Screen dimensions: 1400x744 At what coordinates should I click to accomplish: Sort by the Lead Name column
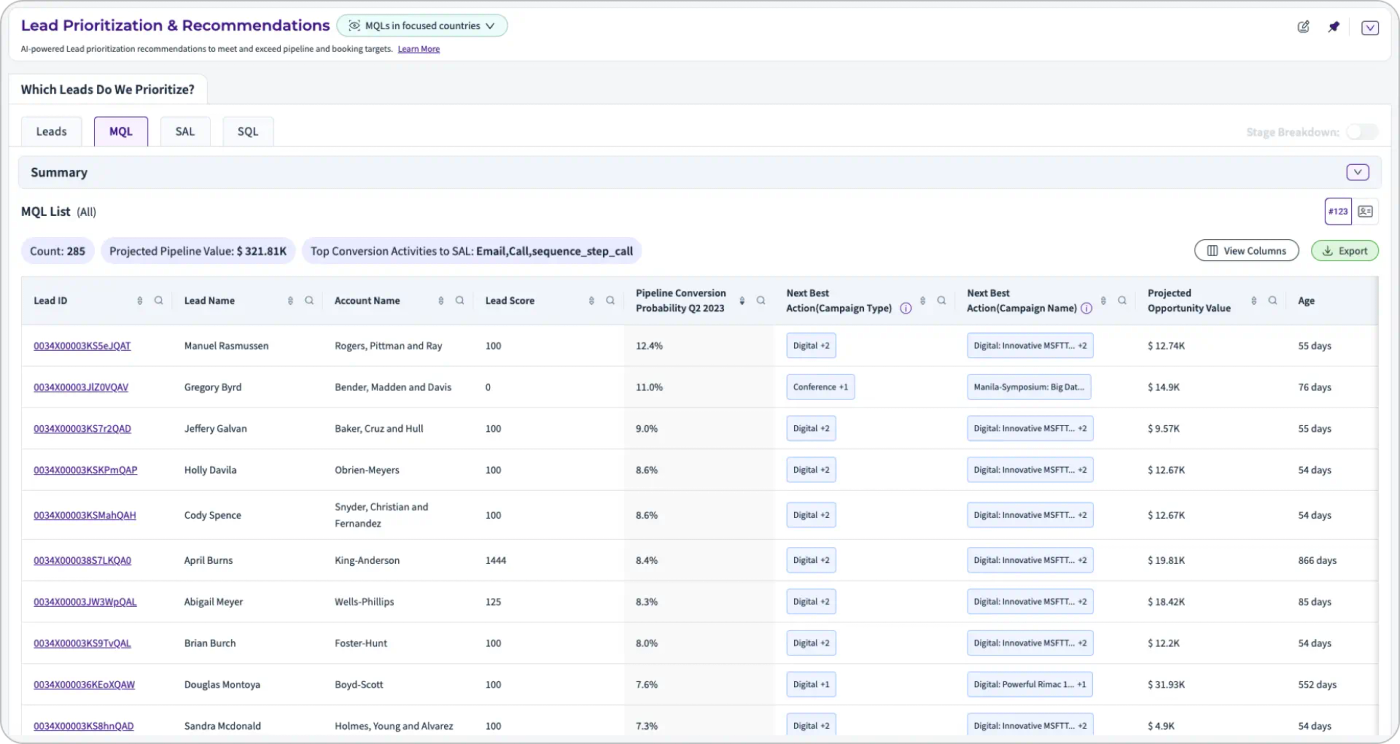290,301
